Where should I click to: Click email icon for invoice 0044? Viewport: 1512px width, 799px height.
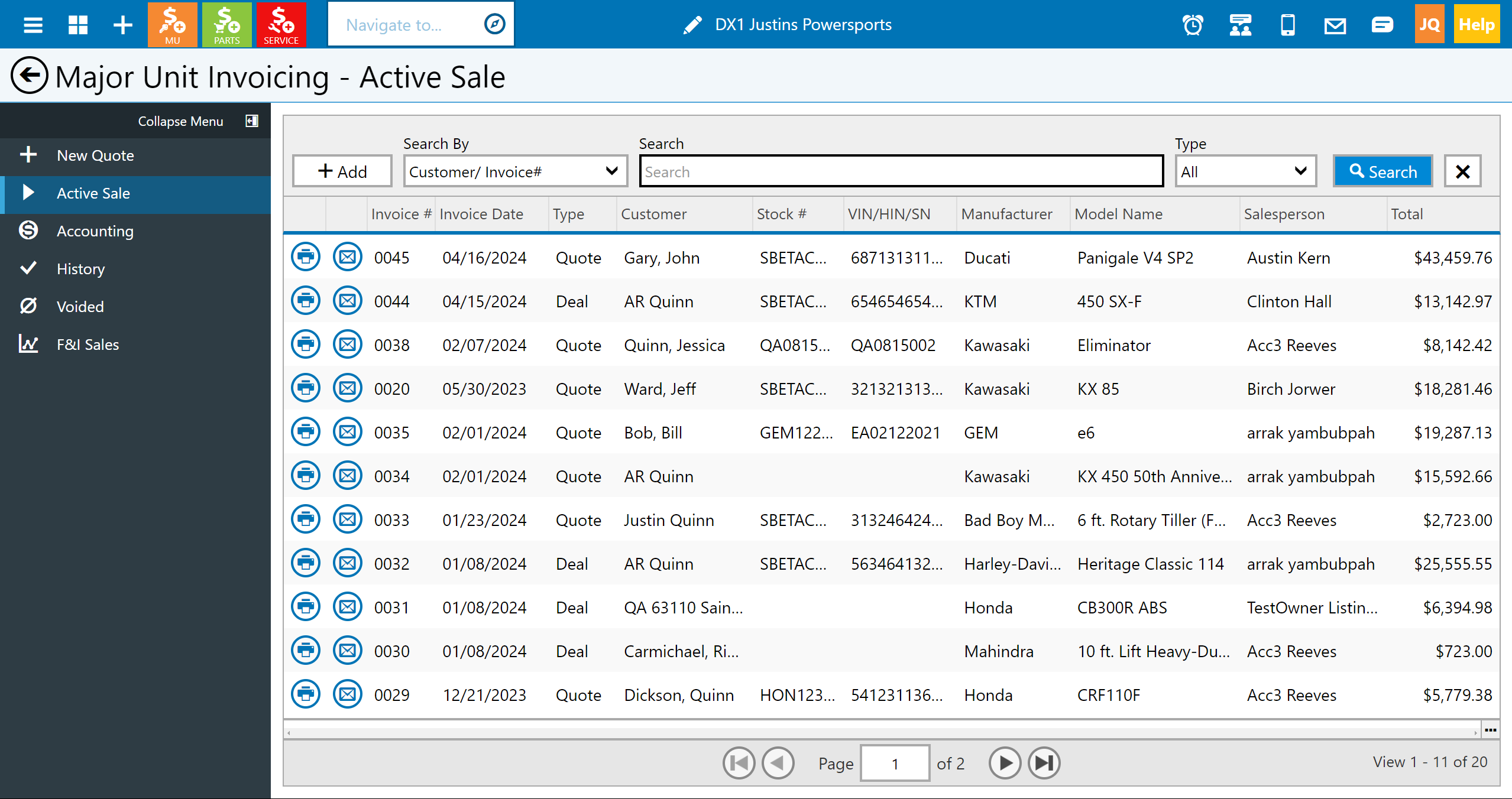tap(347, 301)
